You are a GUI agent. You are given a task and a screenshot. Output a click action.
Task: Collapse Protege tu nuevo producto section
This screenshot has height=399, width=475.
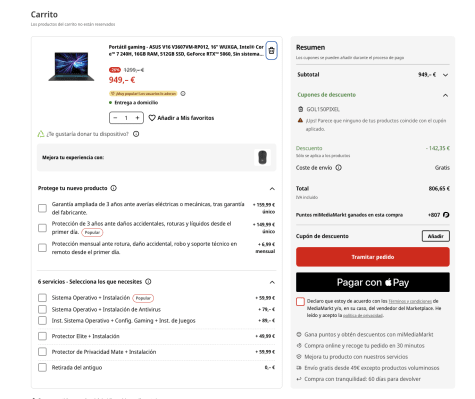(272, 189)
